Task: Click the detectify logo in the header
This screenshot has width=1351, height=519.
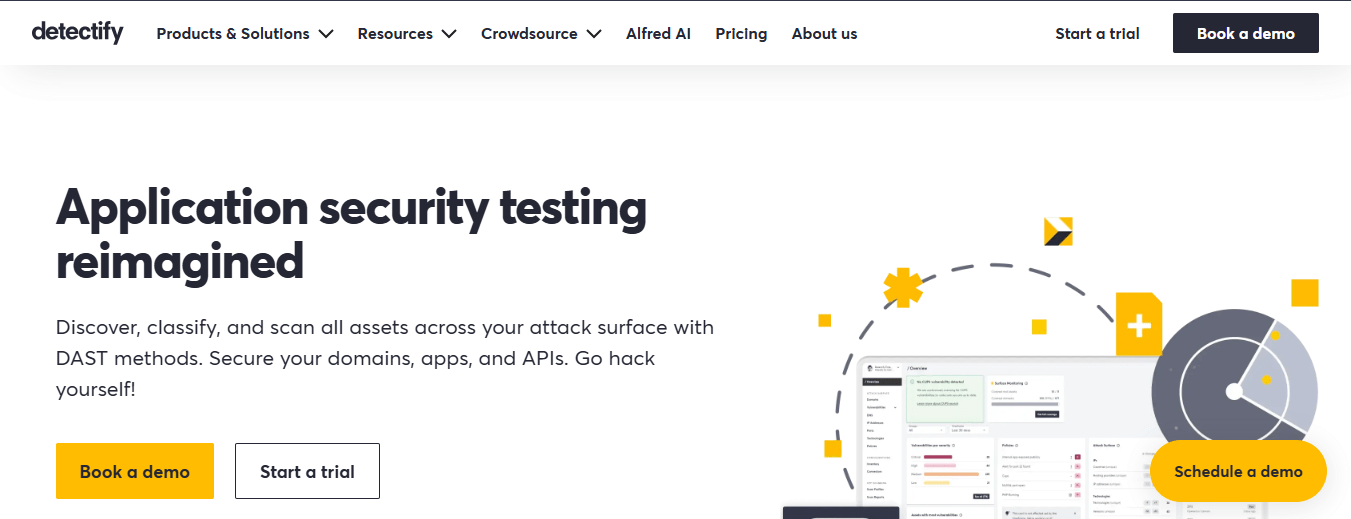Action: click(x=78, y=33)
